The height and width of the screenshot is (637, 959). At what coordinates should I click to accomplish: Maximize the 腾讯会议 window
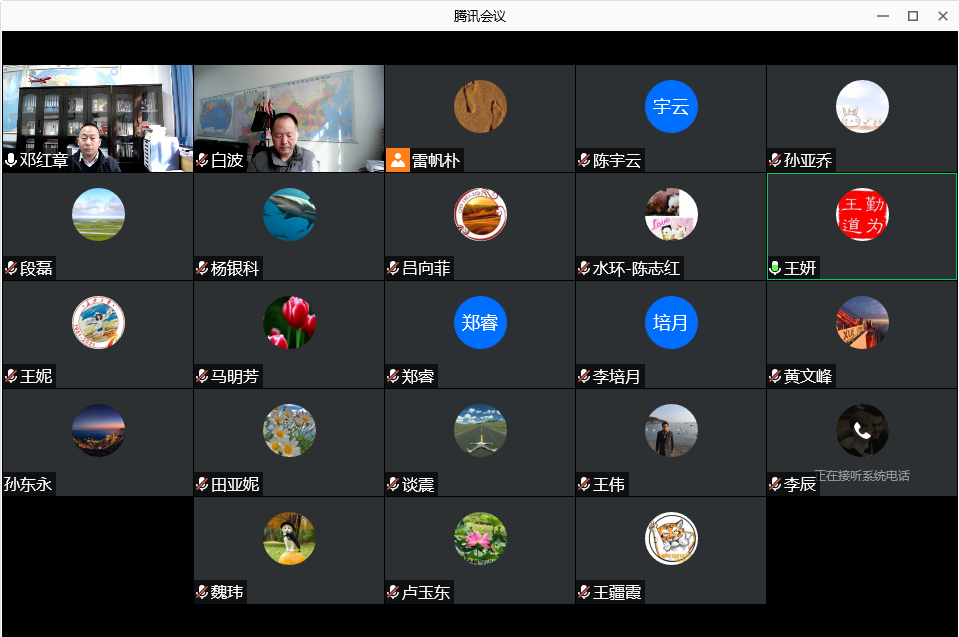(912, 16)
